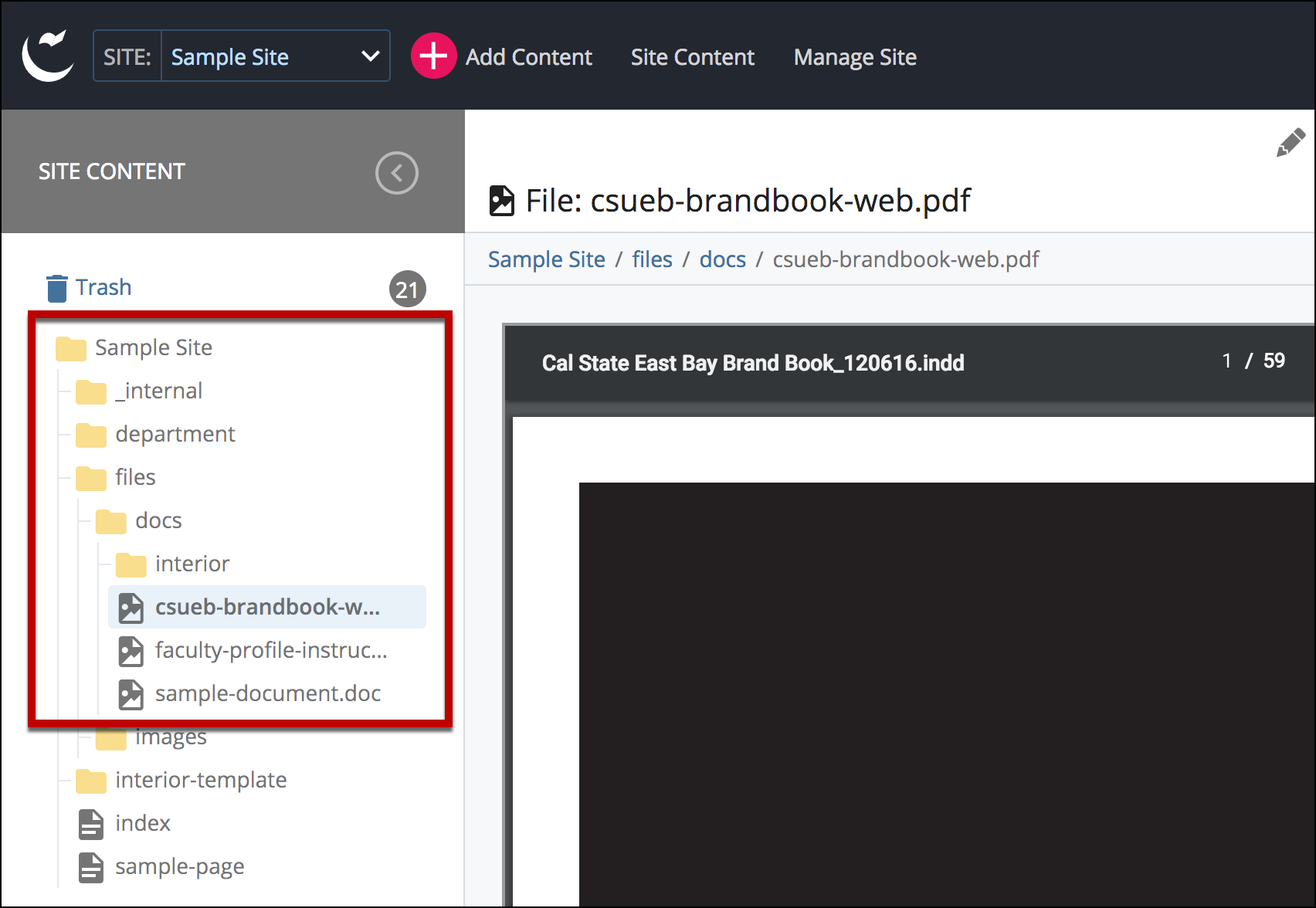
Task: Click the PDF title Cal State East Bay Brand Book
Action: coord(753,363)
